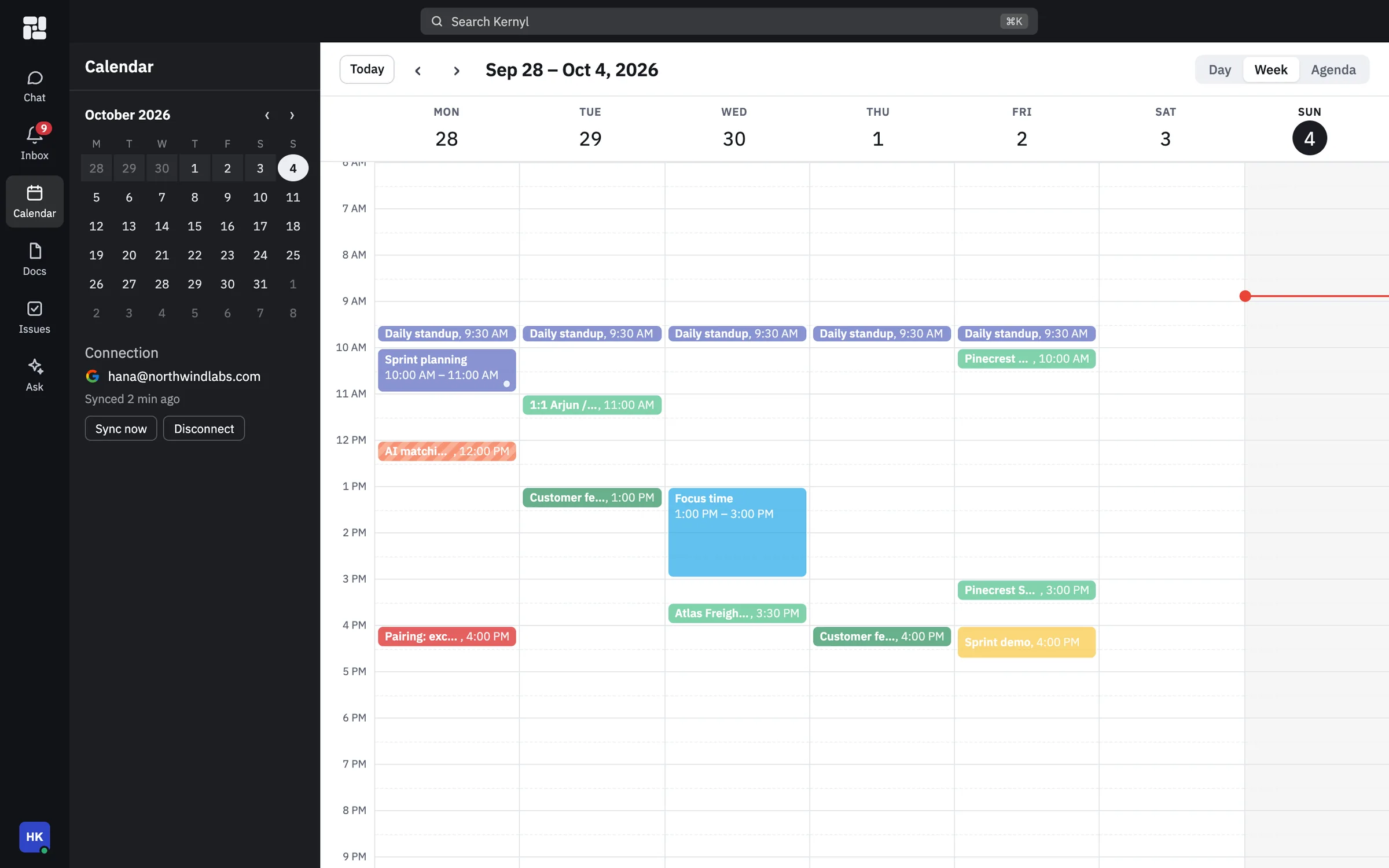Select October 4 in mini calendar
Viewport: 1389px width, 868px height.
(x=293, y=168)
